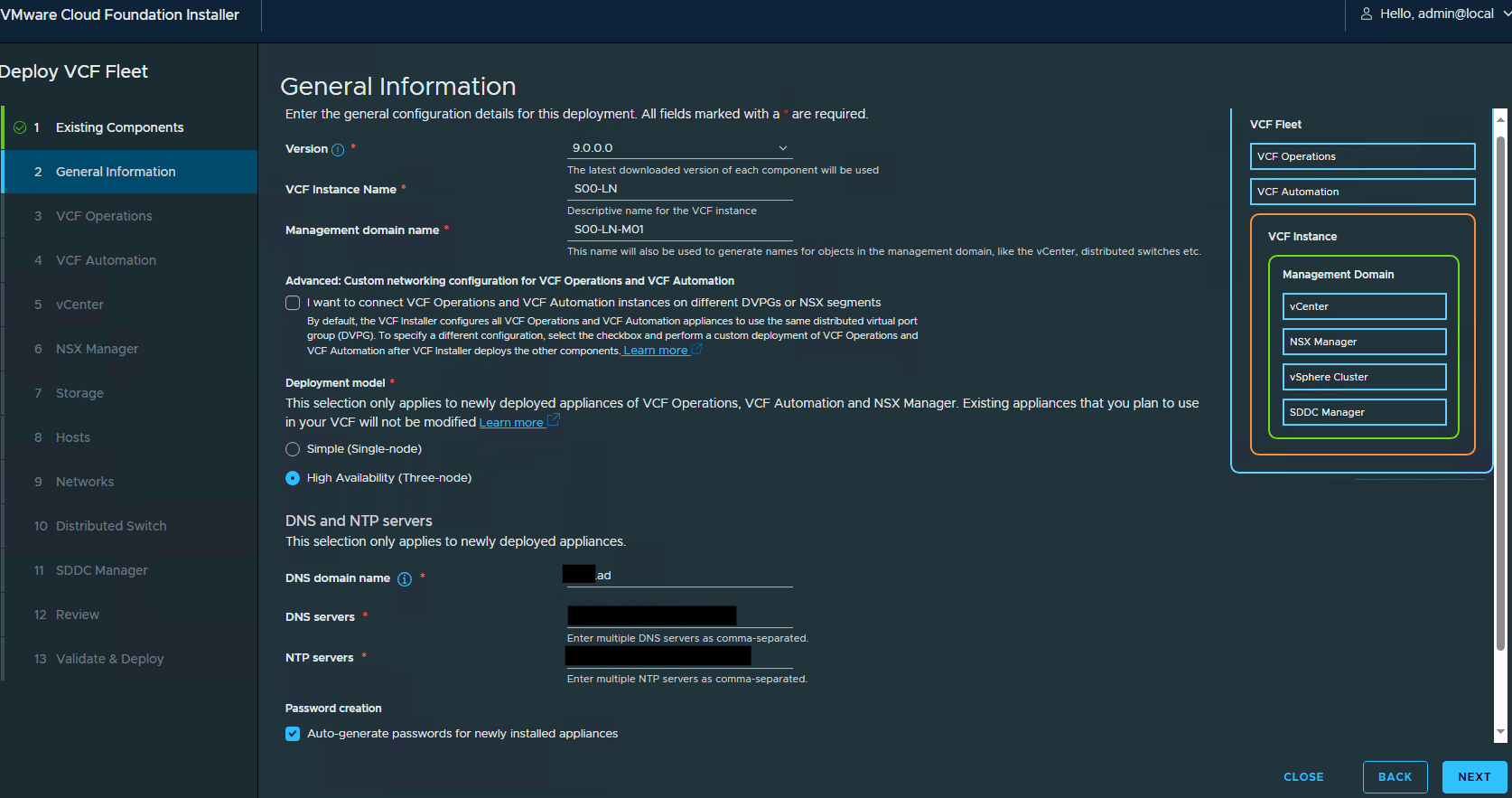Viewport: 1512px width, 798px height.
Task: Click the DNS domain name info icon
Action: 405,579
